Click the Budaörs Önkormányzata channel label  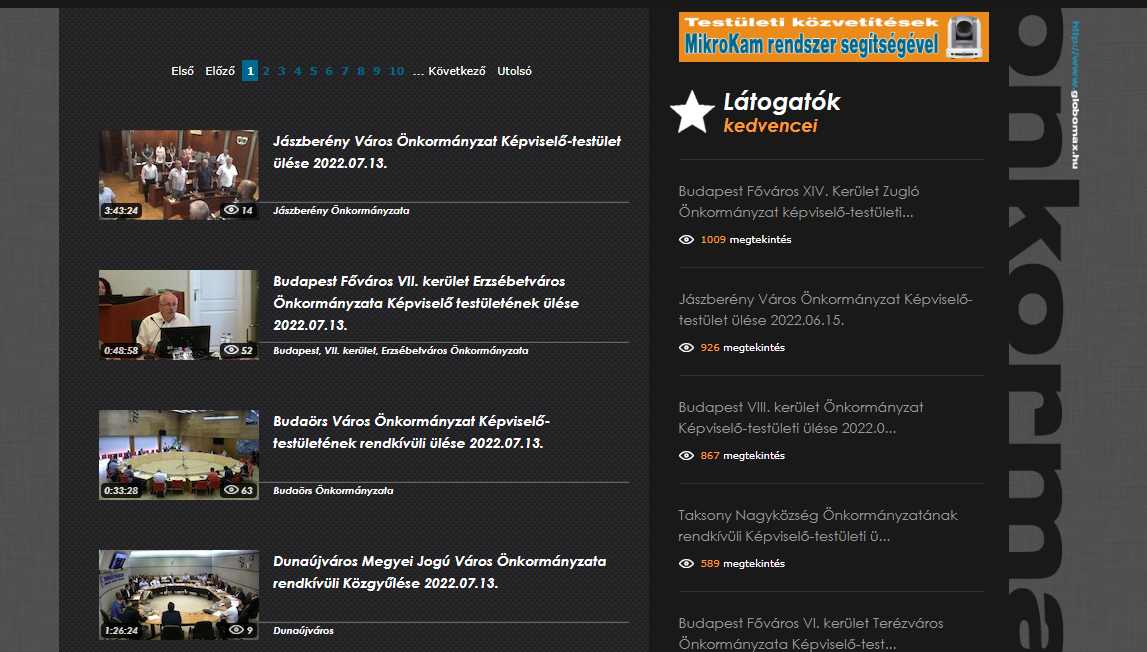click(x=333, y=490)
